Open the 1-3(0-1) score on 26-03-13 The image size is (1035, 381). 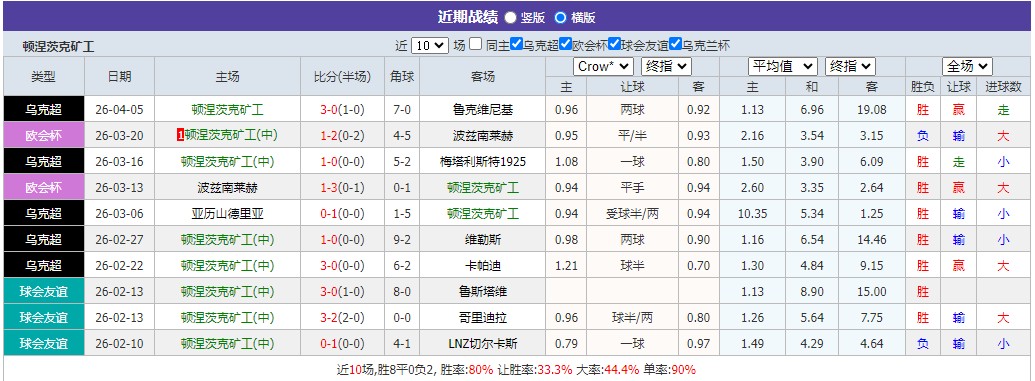(x=342, y=188)
